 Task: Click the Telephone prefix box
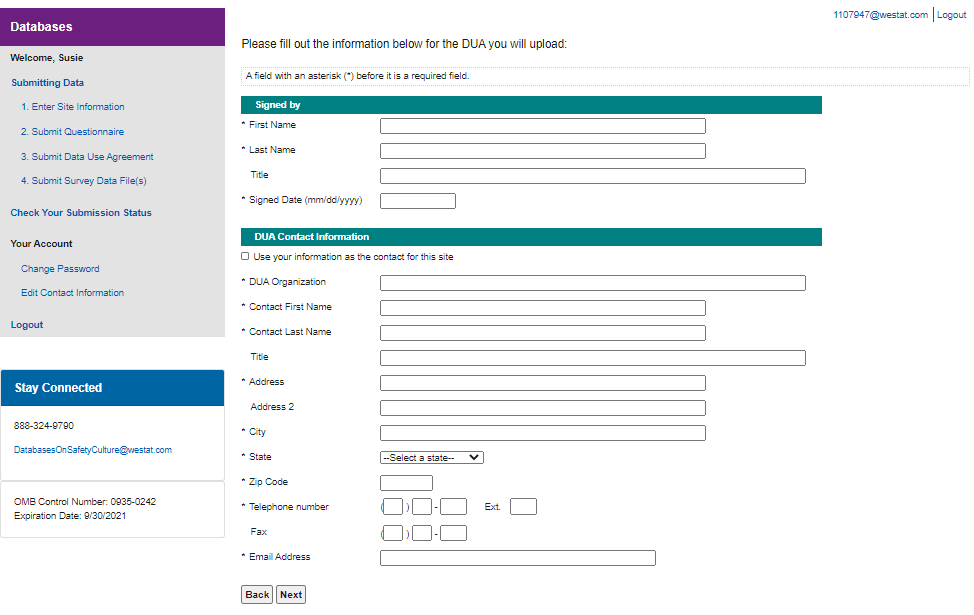(x=422, y=507)
